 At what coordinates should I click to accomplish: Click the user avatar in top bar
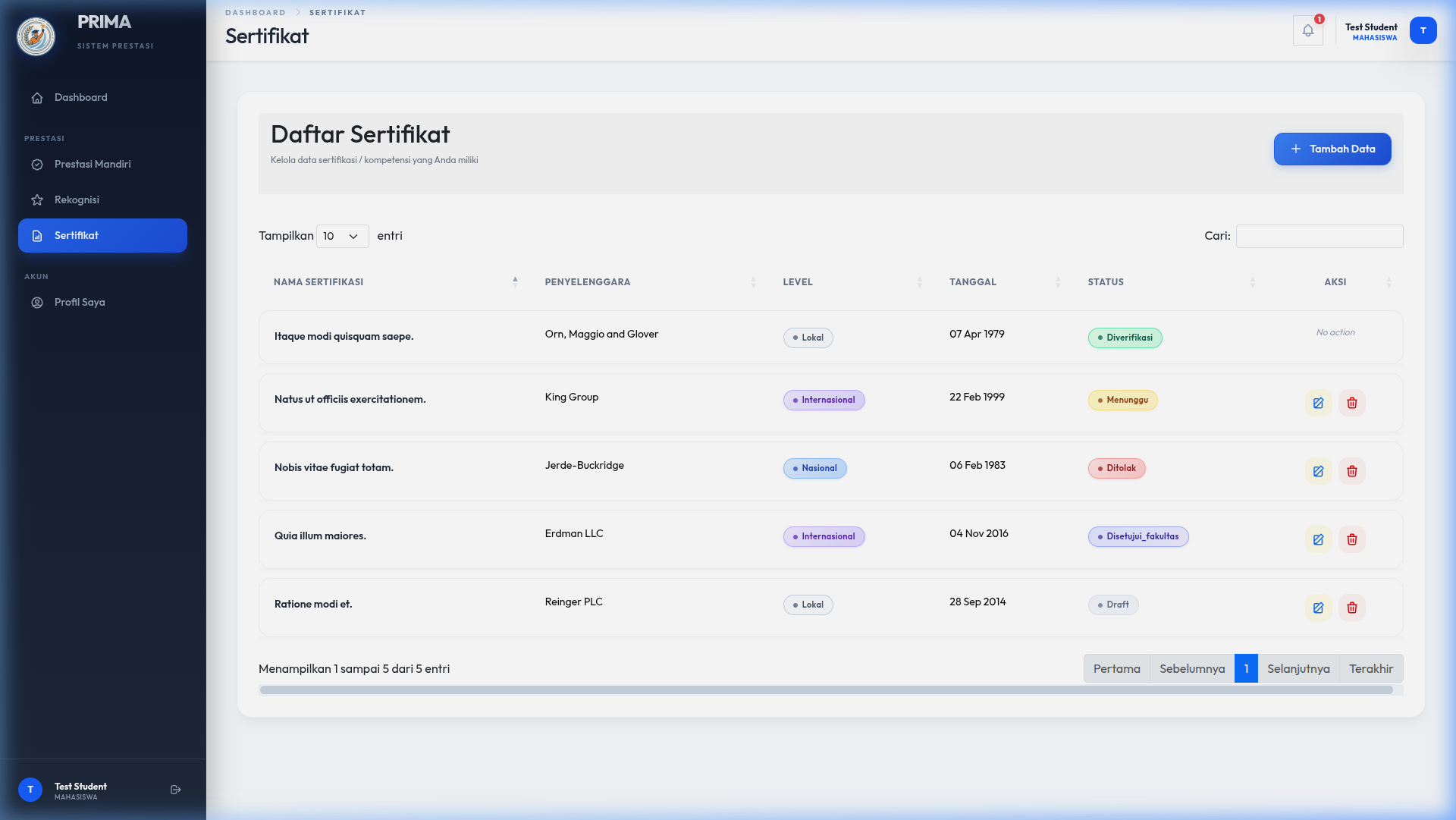click(1423, 31)
